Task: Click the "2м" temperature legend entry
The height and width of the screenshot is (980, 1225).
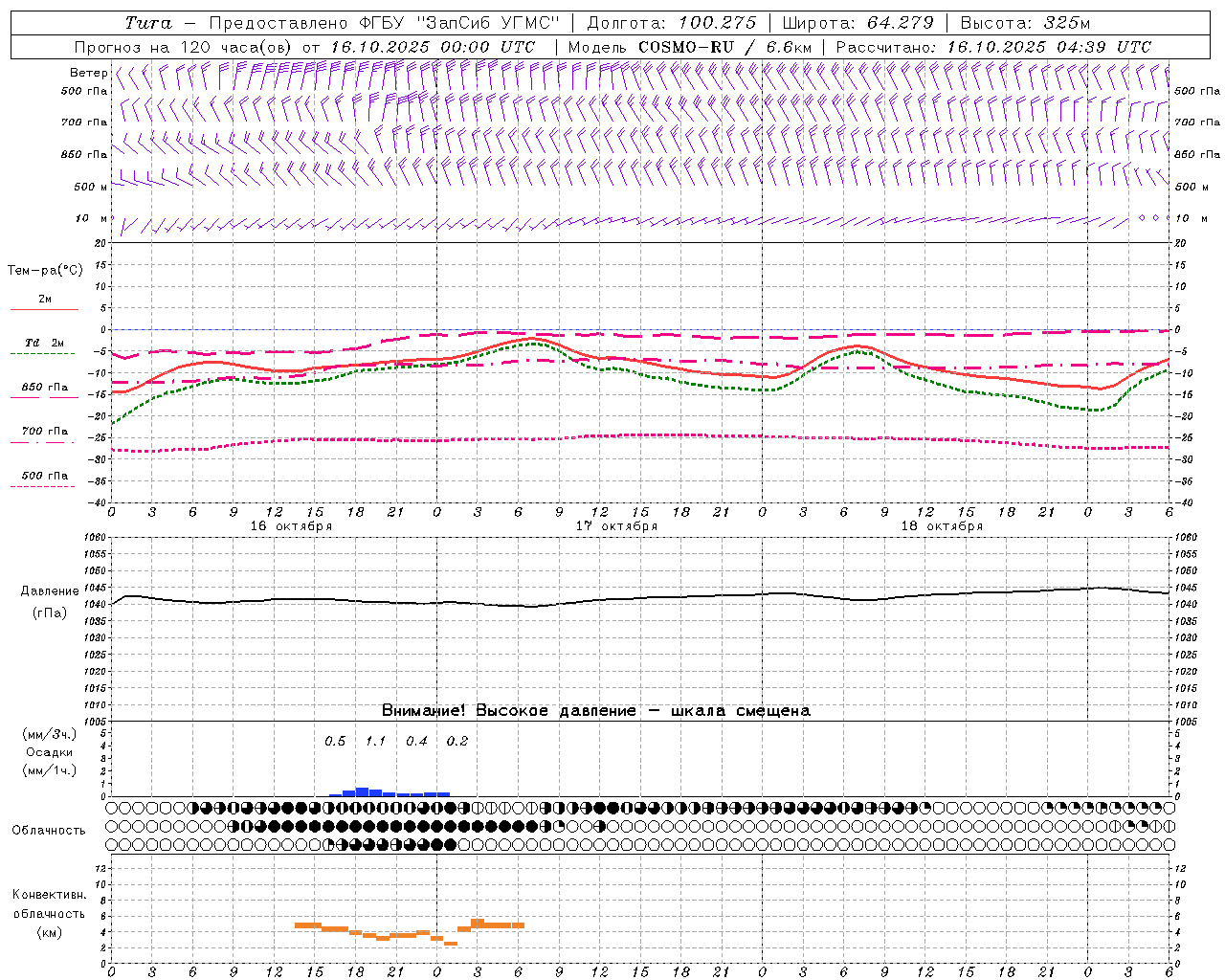Action: coord(45,300)
